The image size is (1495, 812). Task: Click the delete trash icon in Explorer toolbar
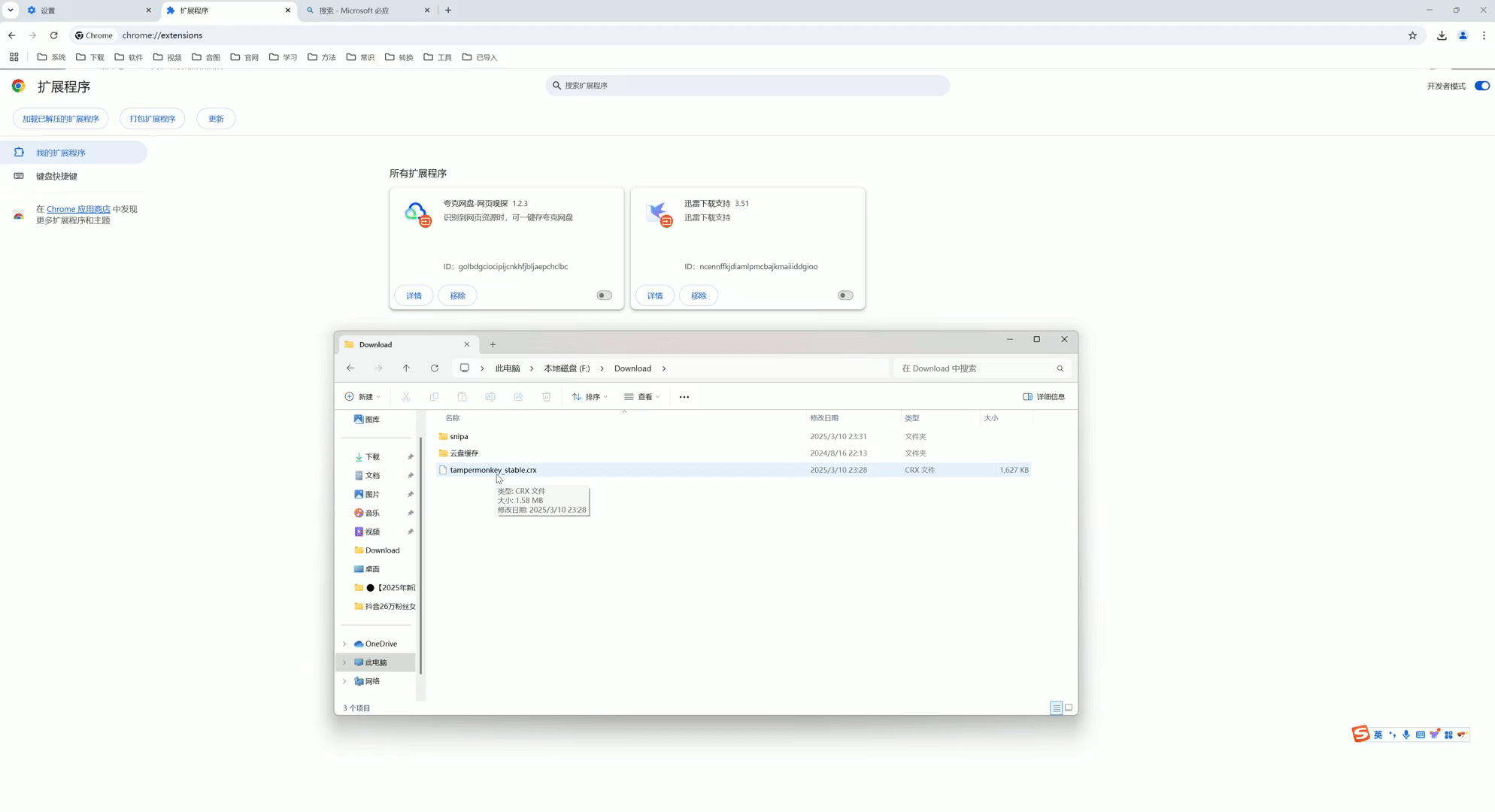(547, 397)
